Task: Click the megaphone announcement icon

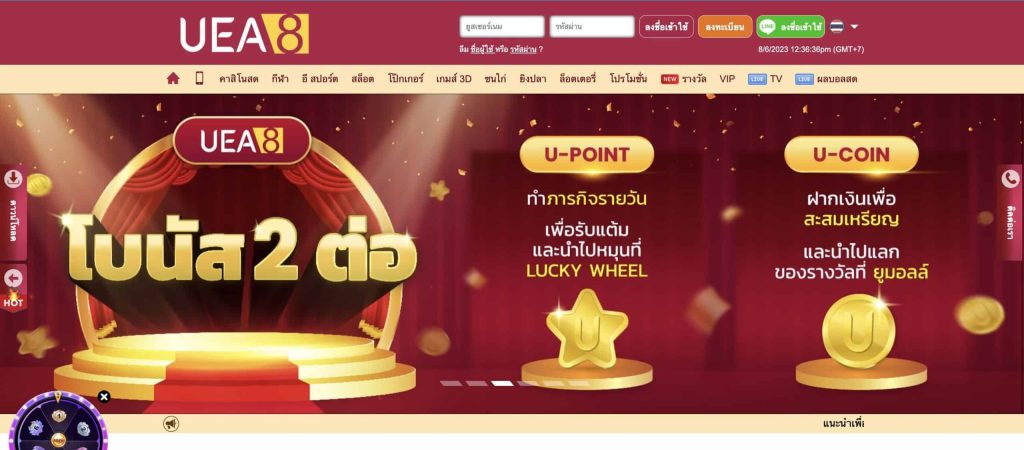Action: coord(171,424)
